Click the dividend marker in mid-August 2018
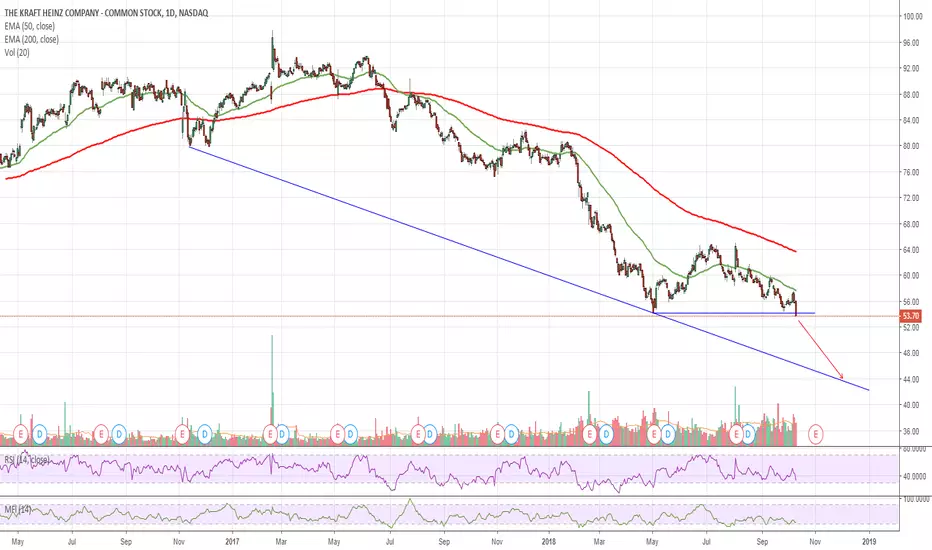The height and width of the screenshot is (550, 932). [748, 434]
